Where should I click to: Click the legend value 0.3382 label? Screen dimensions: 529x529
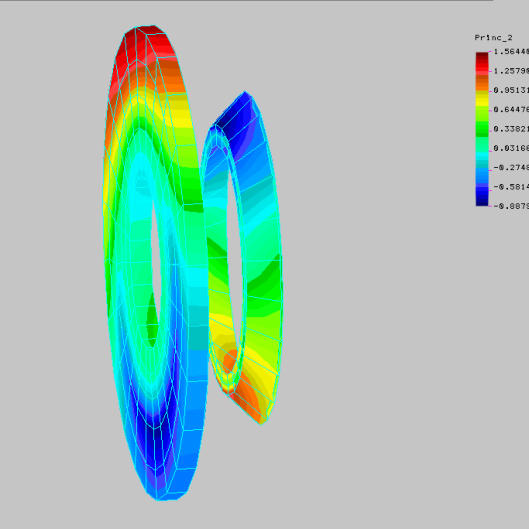tap(511, 129)
